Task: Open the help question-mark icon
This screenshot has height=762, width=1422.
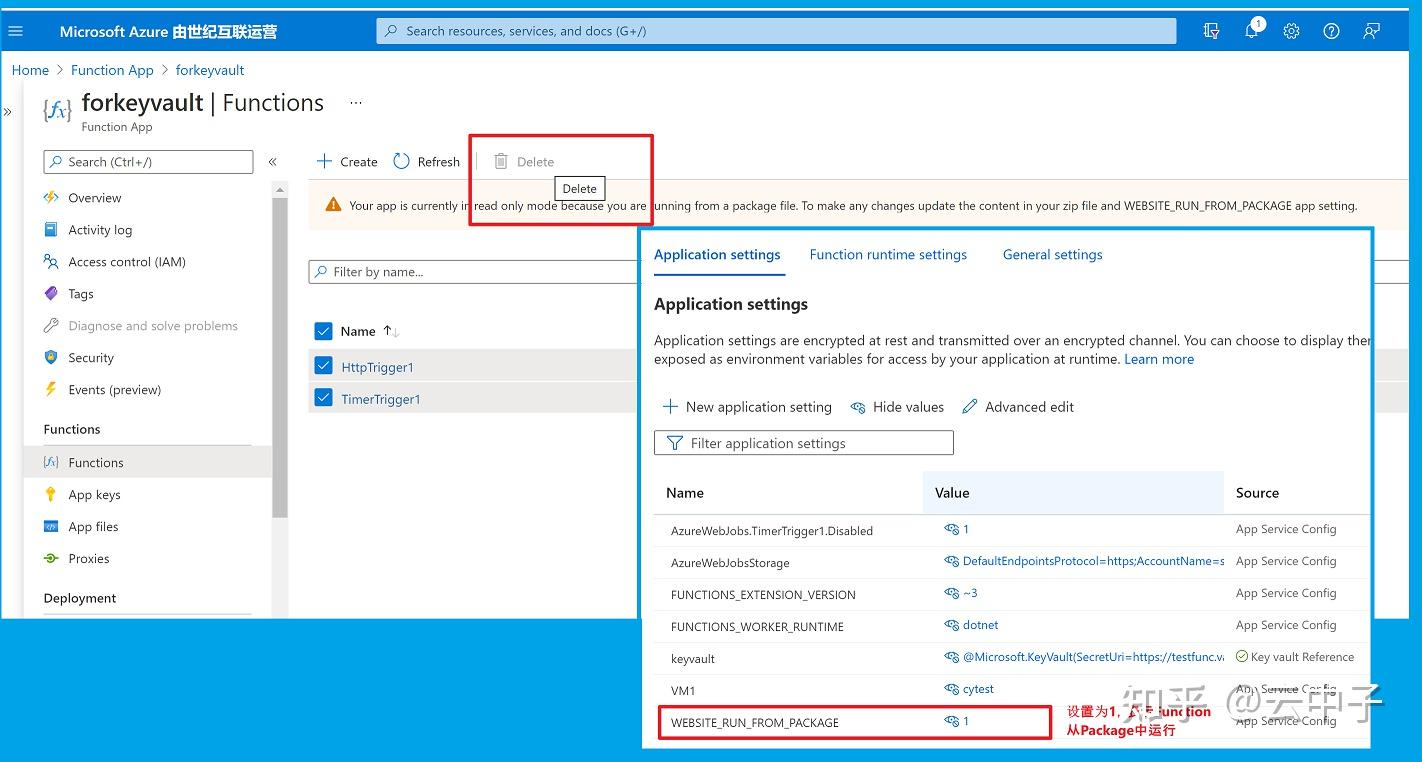Action: (x=1331, y=31)
